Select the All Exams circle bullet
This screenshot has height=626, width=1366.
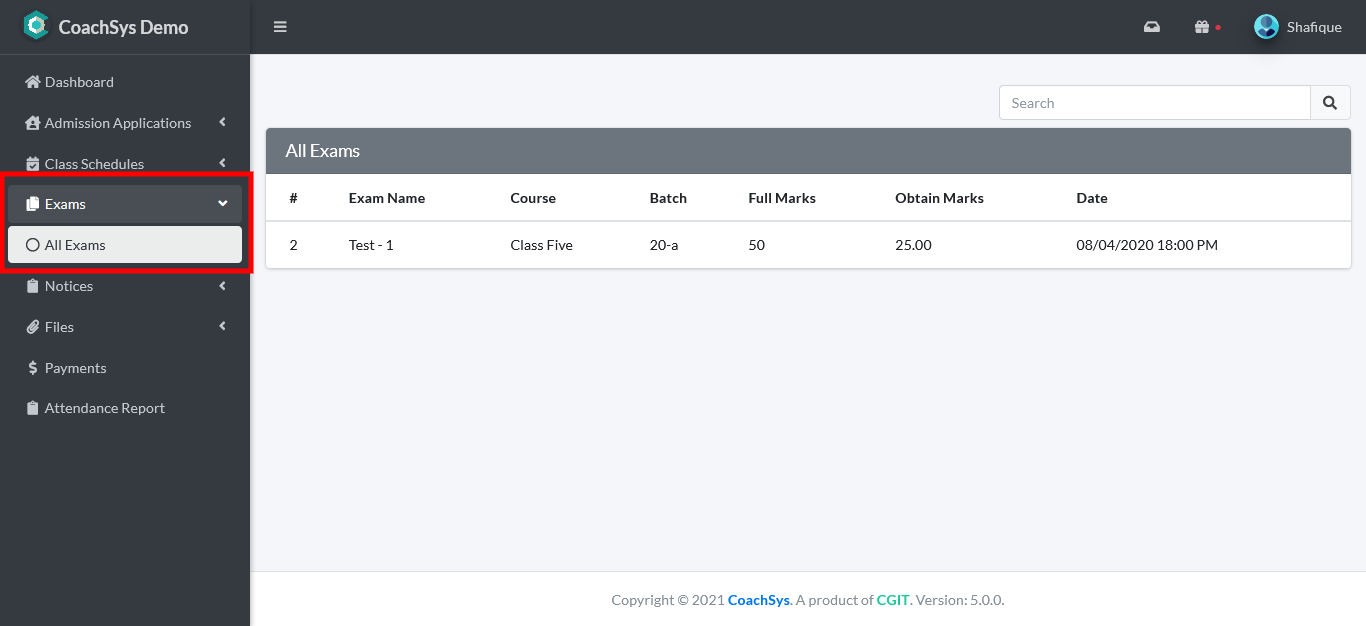point(33,245)
